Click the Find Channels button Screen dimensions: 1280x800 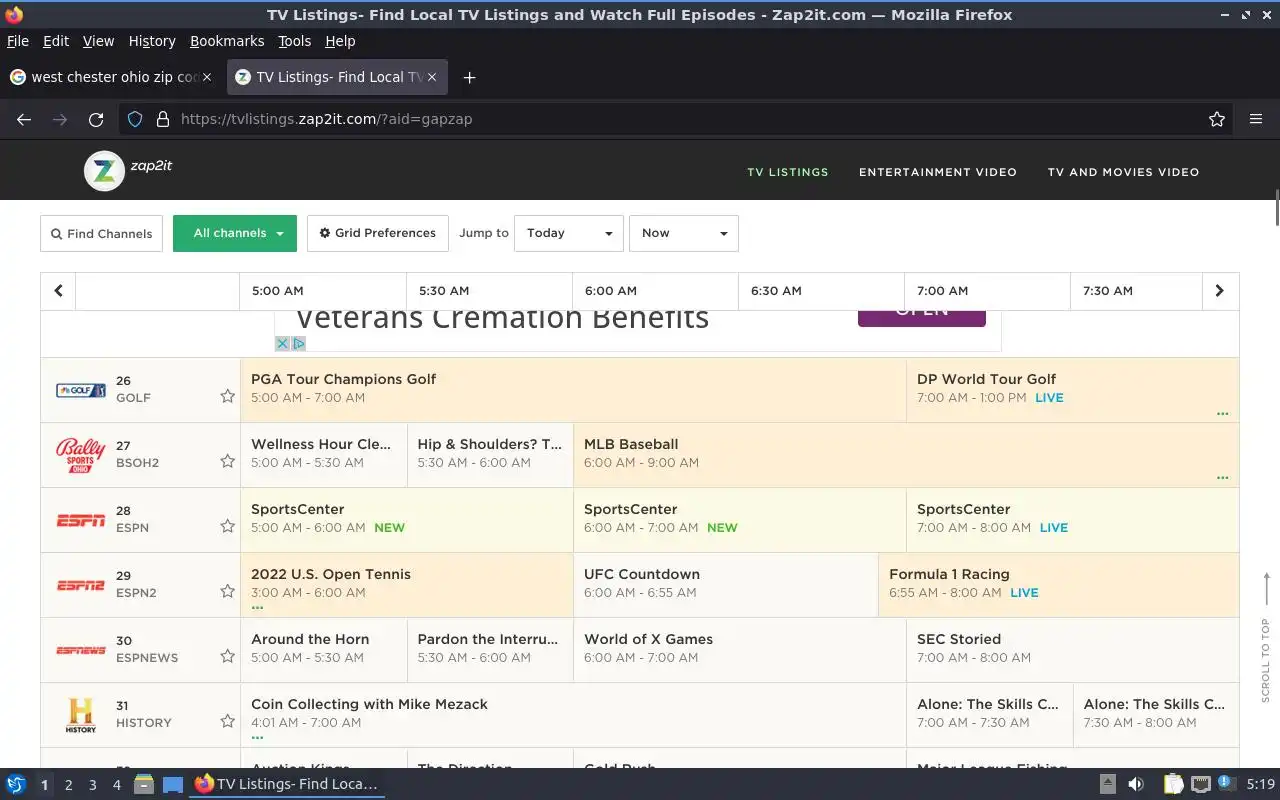click(101, 233)
